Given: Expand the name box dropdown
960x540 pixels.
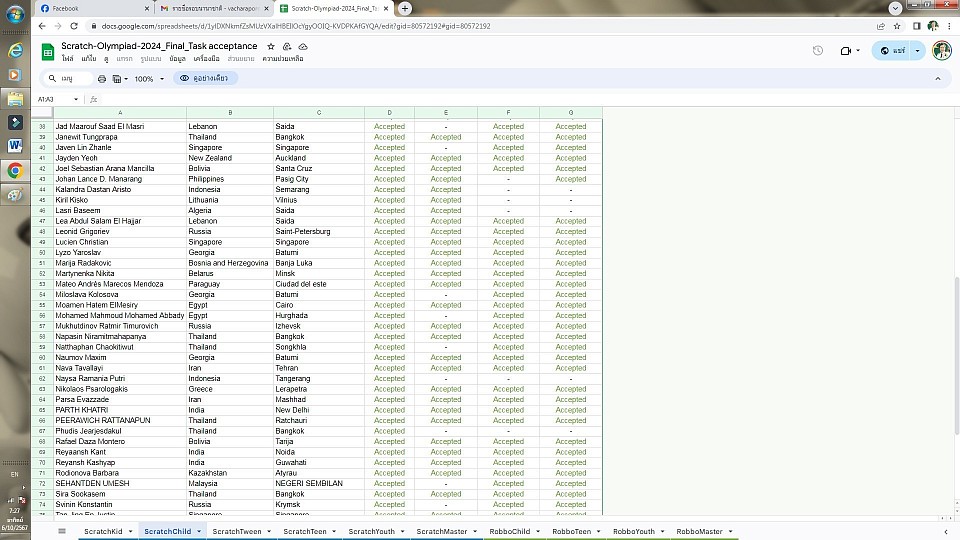Looking at the screenshot, I should [x=76, y=99].
